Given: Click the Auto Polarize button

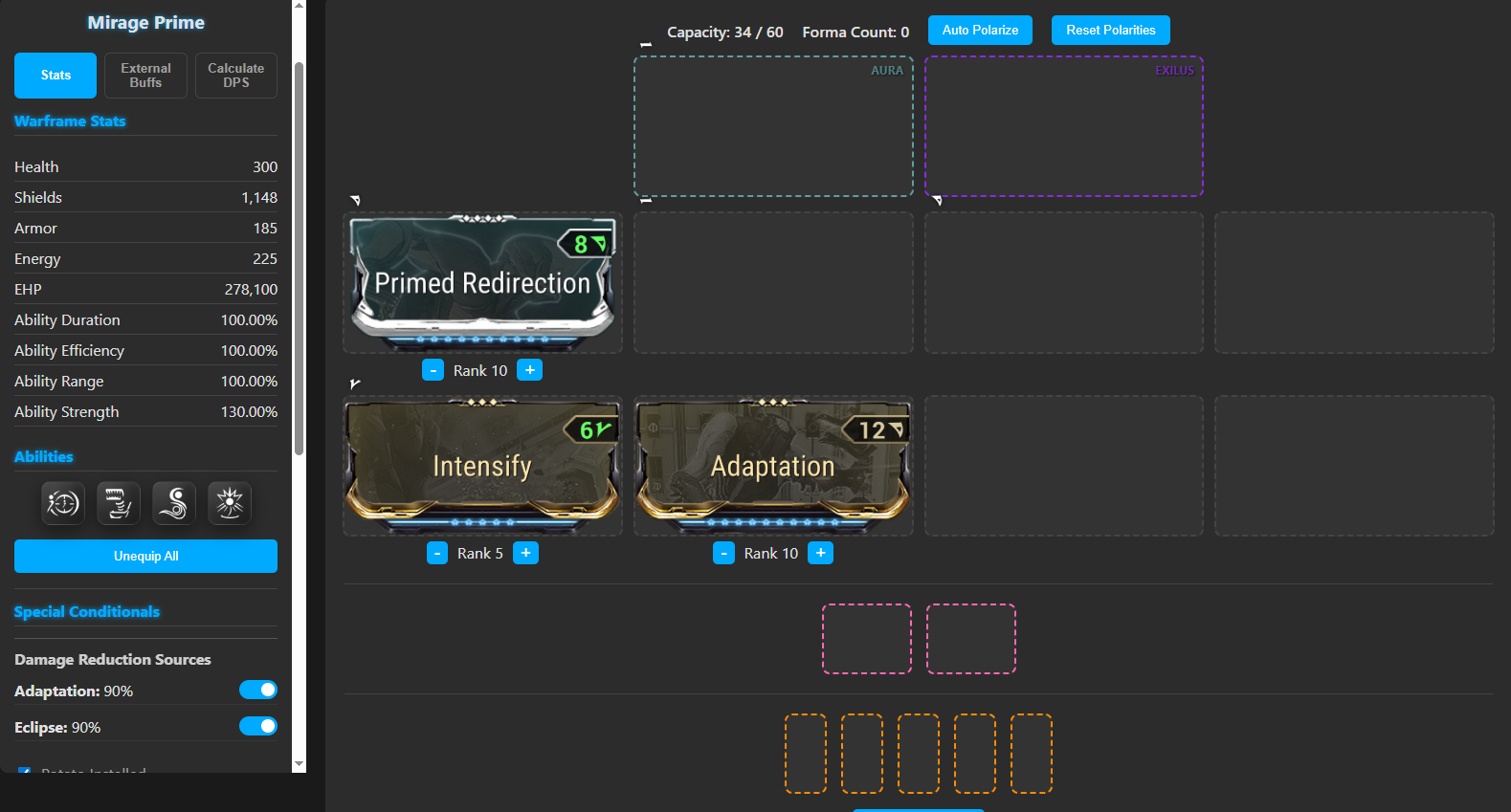Looking at the screenshot, I should click(x=980, y=30).
